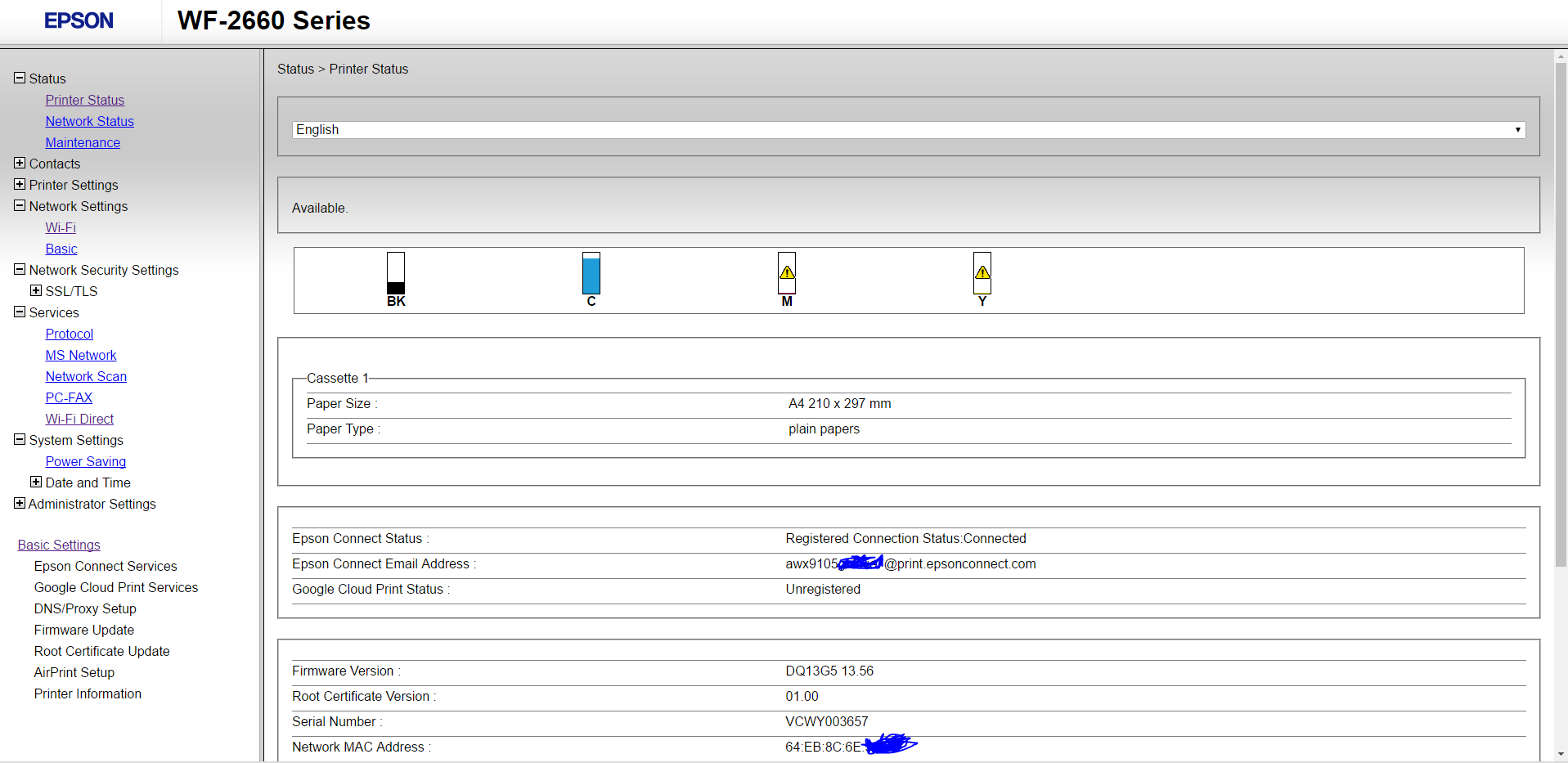Select Firmware Update entry
The image size is (1568, 763).
pos(84,630)
